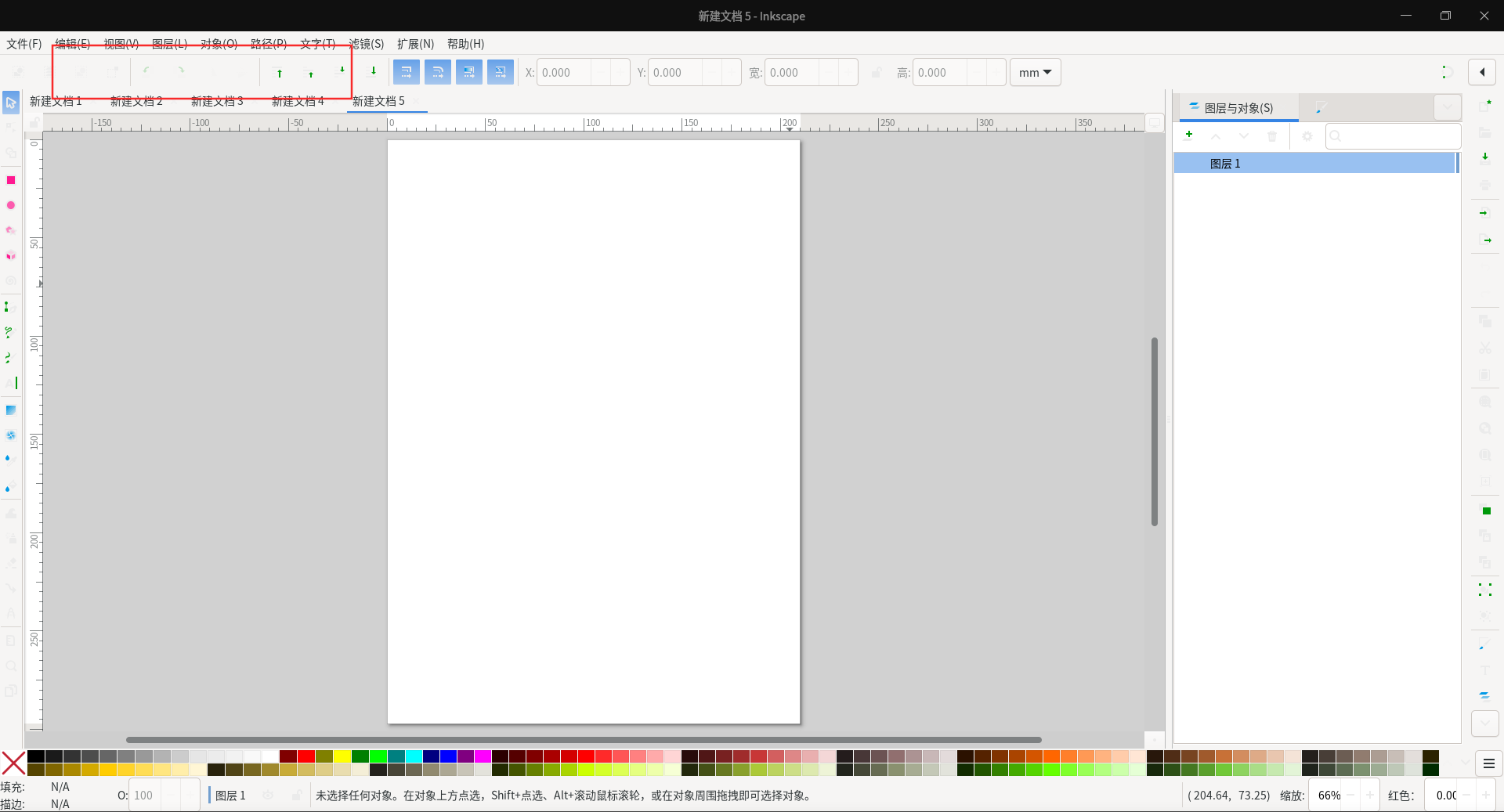This screenshot has width=1504, height=812.
Task: Click New document icon in right toolbar
Action: coord(1485,105)
